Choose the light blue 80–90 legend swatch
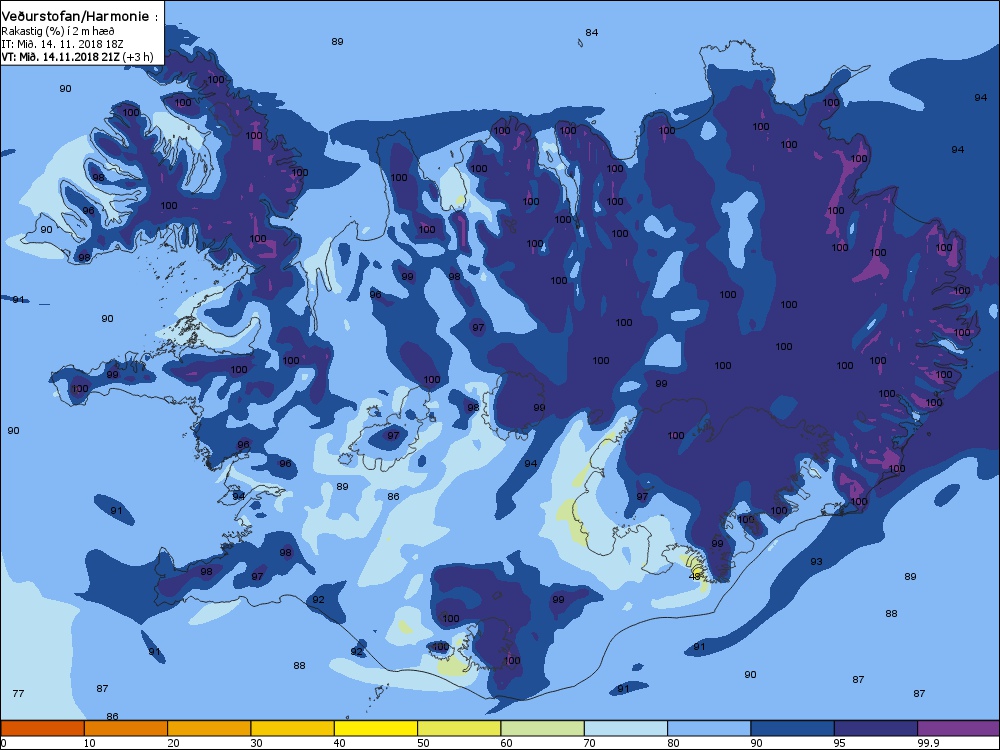 pyautogui.click(x=709, y=728)
